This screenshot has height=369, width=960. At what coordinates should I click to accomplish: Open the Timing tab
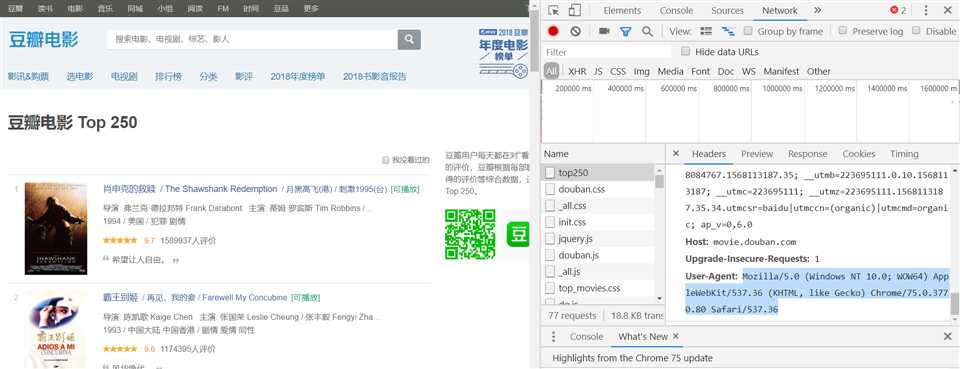tap(904, 154)
